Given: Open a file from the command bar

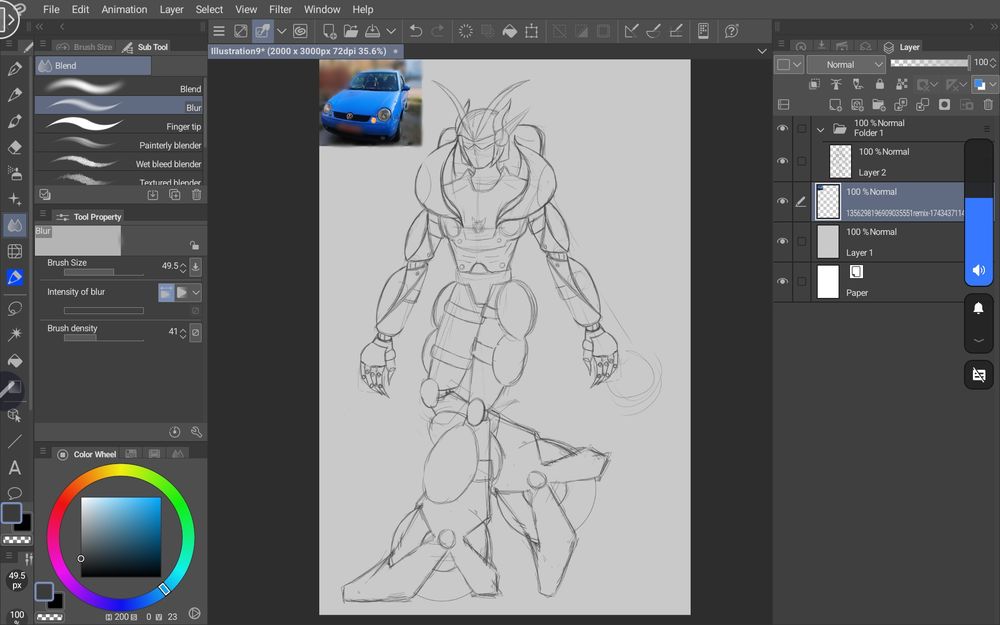Looking at the screenshot, I should click(x=351, y=31).
